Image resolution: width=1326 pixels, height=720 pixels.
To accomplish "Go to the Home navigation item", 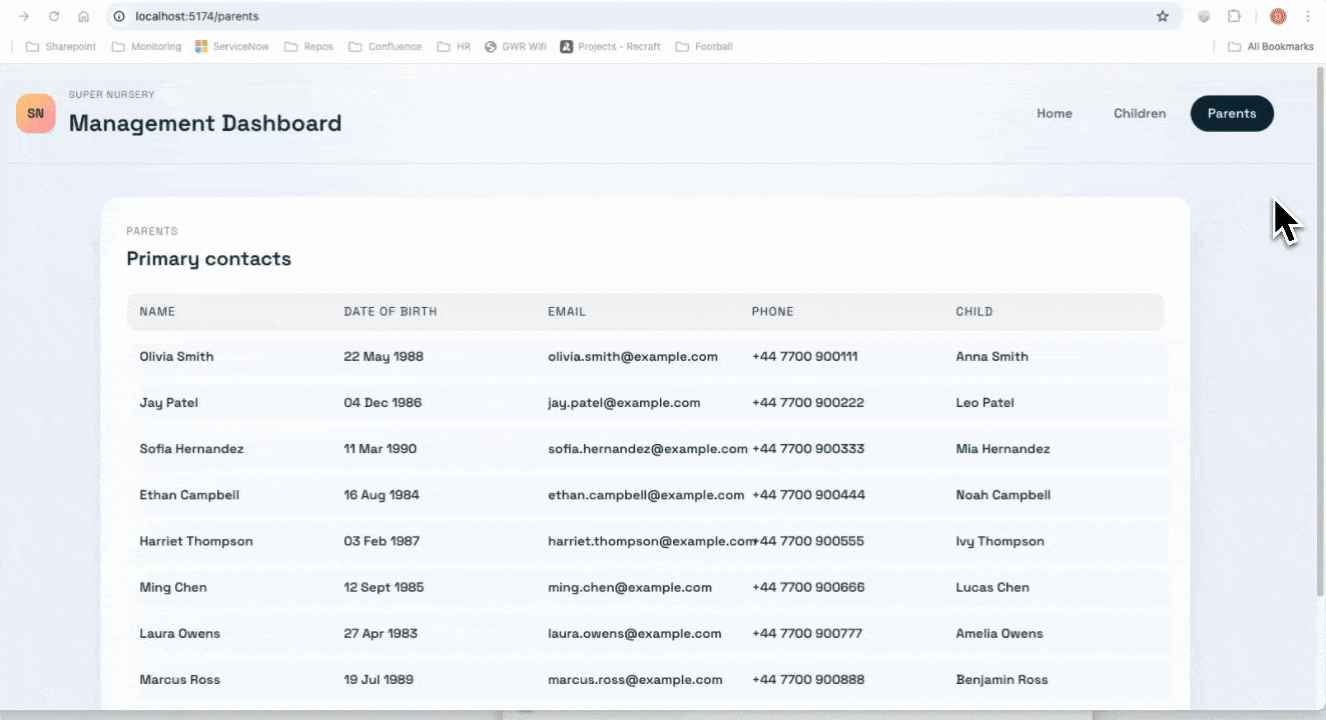I will [1054, 113].
